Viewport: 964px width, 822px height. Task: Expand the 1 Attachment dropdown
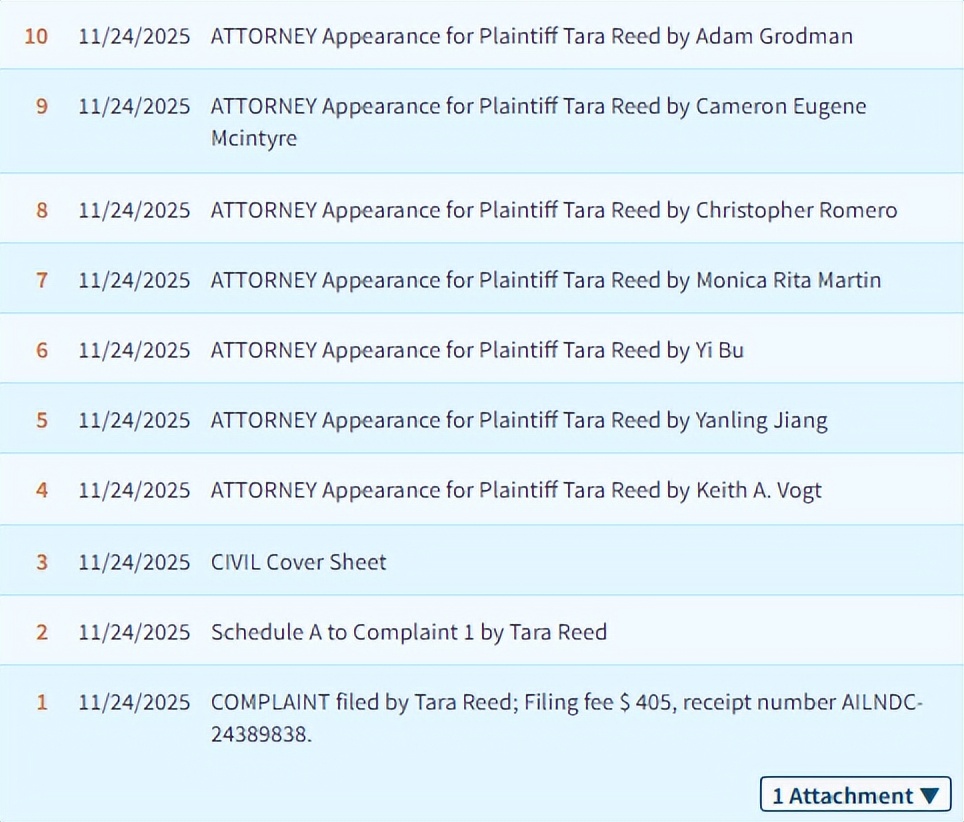click(855, 796)
